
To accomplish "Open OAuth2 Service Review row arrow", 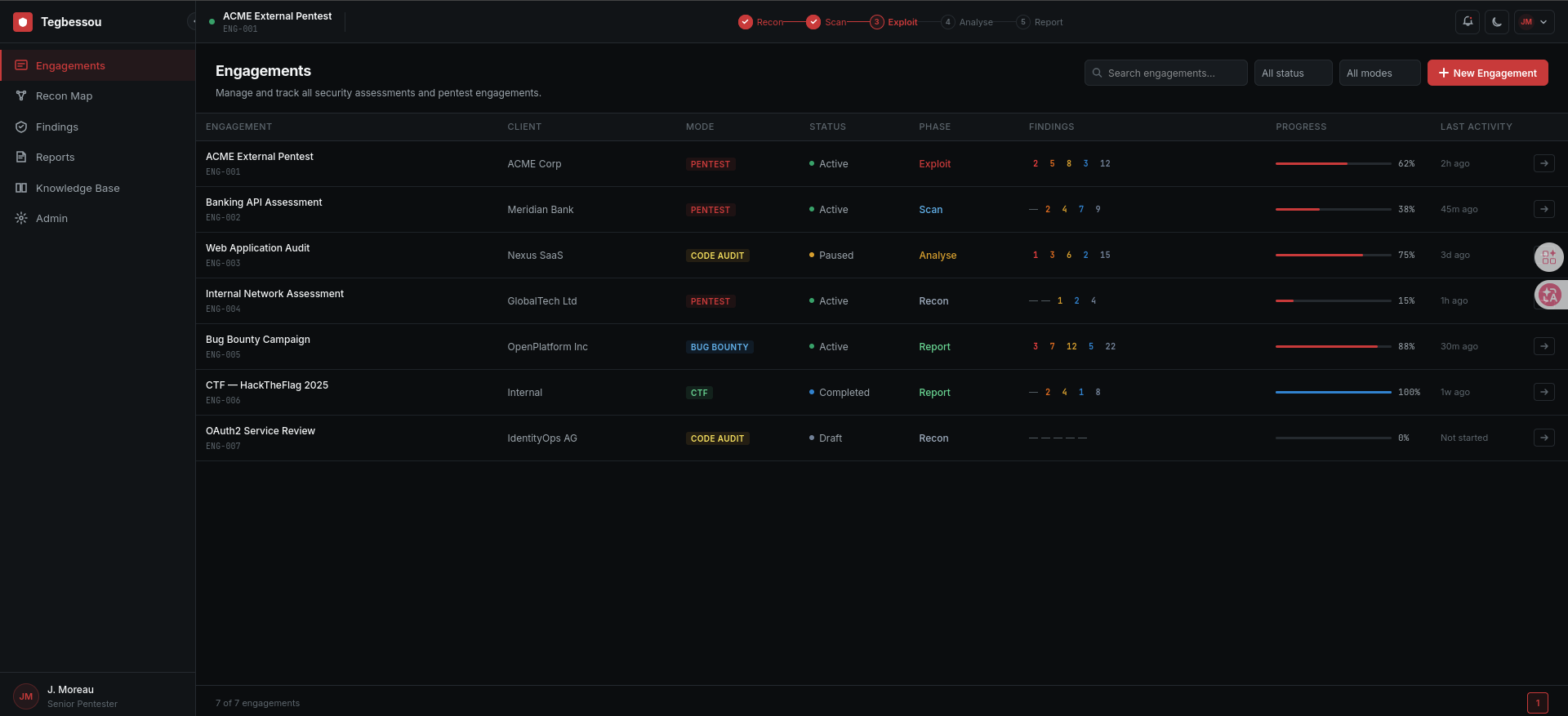I will click(x=1543, y=438).
